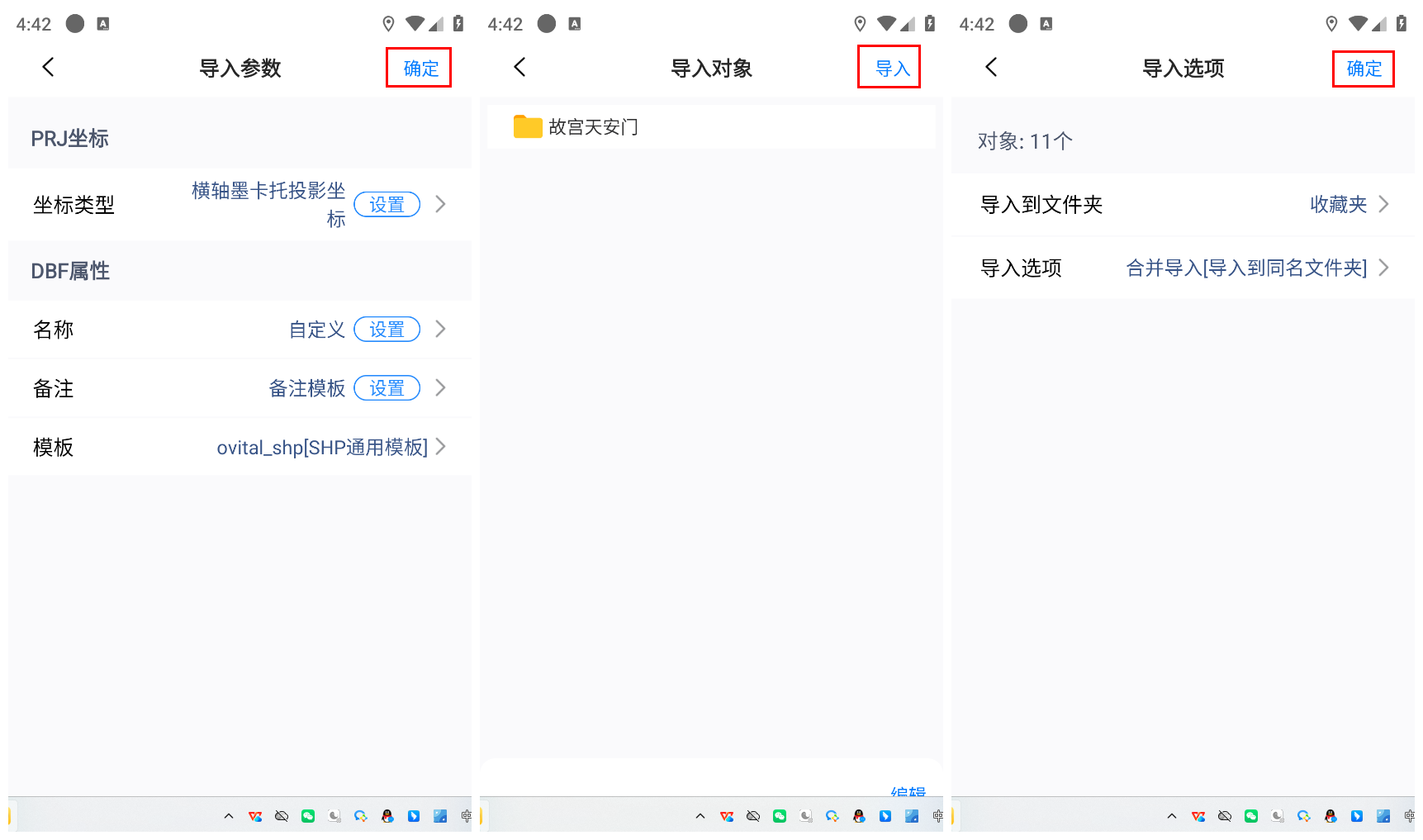Open blue arrow app icon below 导入对象 screen
Viewport: 1423px width, 840px height.
tap(885, 816)
